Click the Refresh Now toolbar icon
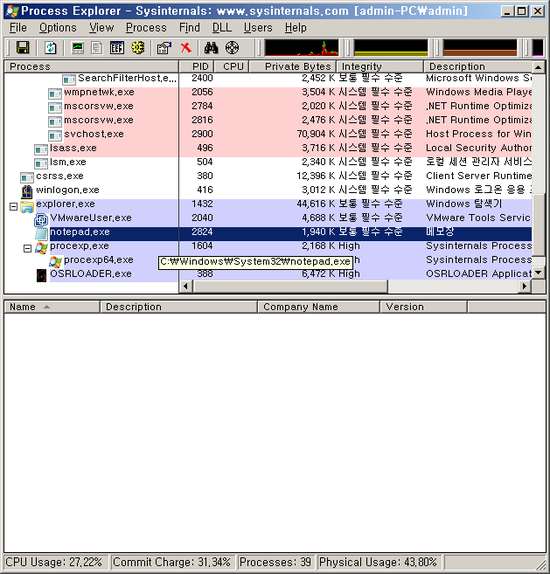This screenshot has width=550, height=574. click(51, 48)
